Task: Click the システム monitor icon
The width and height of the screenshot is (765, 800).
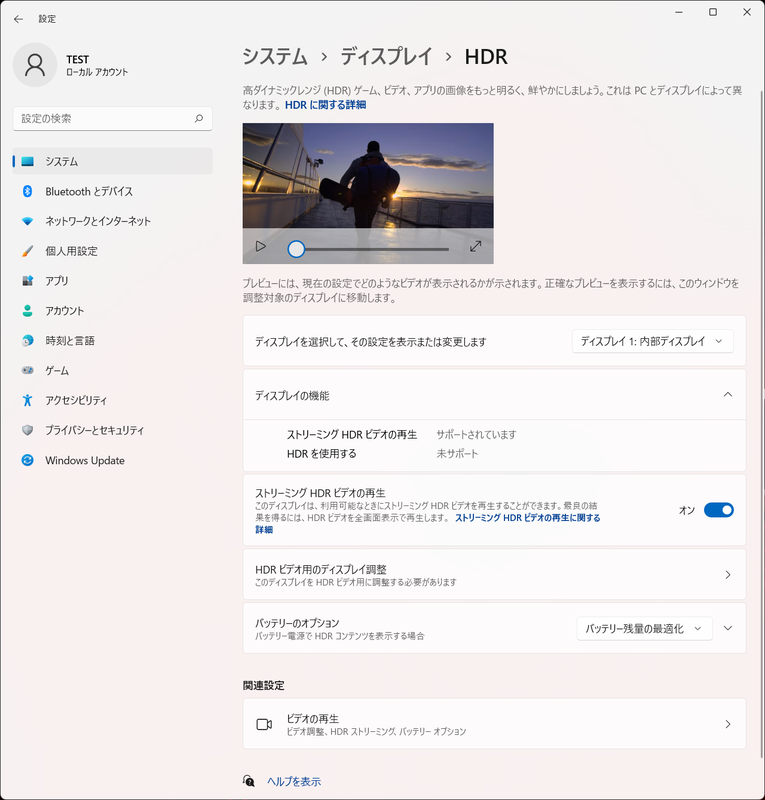Action: 28,161
